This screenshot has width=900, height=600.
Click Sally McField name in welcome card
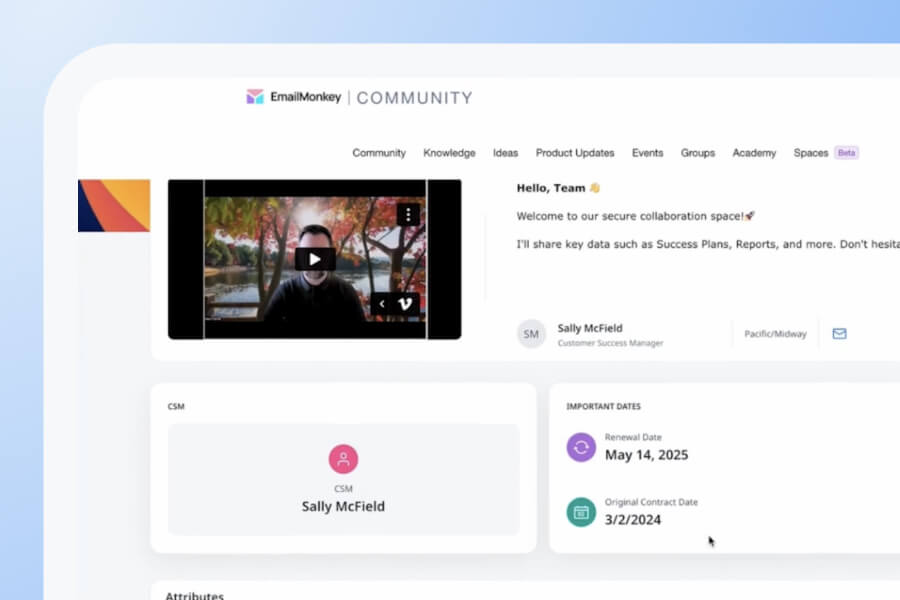590,328
